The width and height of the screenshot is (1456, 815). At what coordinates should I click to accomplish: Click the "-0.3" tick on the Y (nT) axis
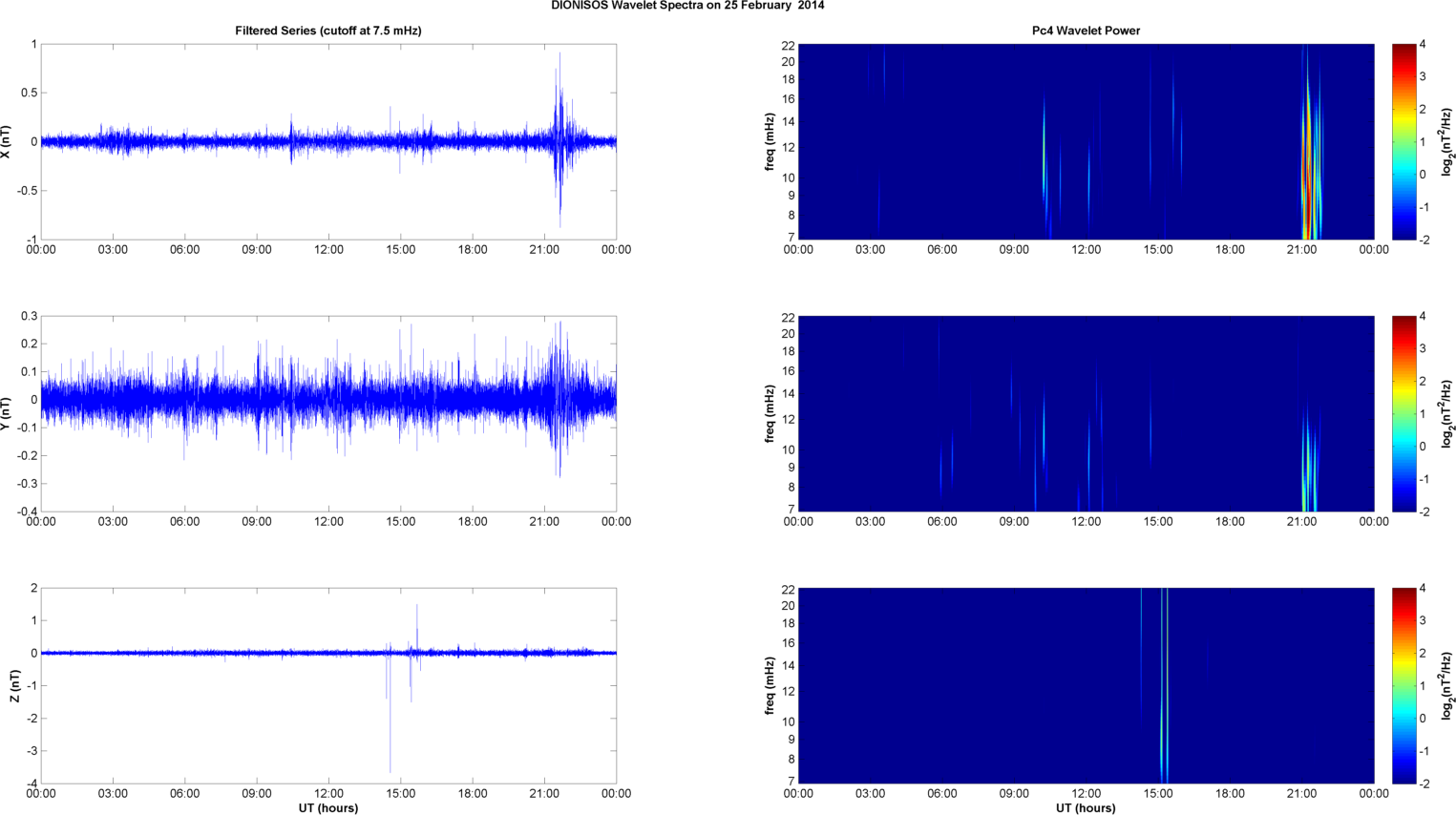[27, 484]
